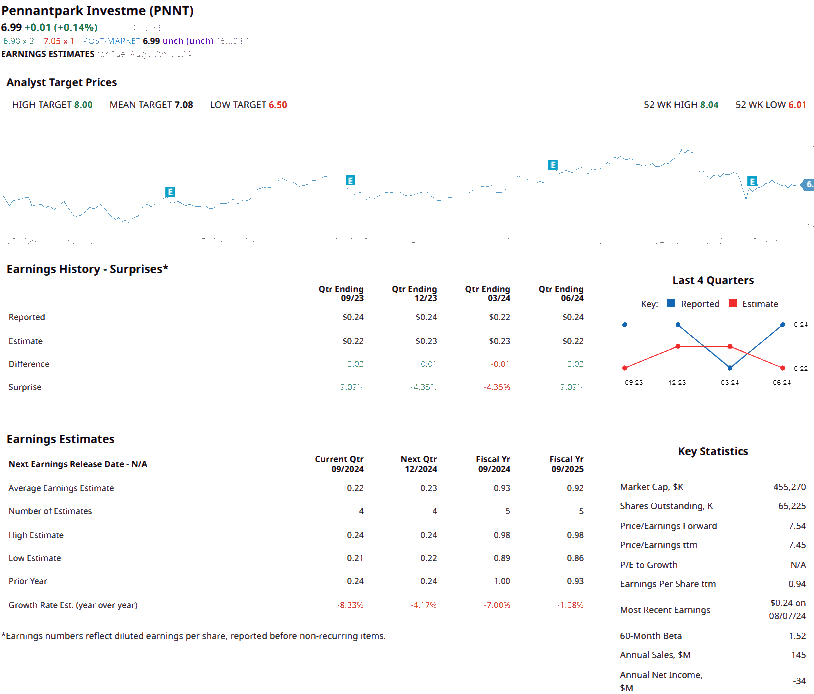
Task: Click the Most Recent Earnings label
Action: (665, 610)
